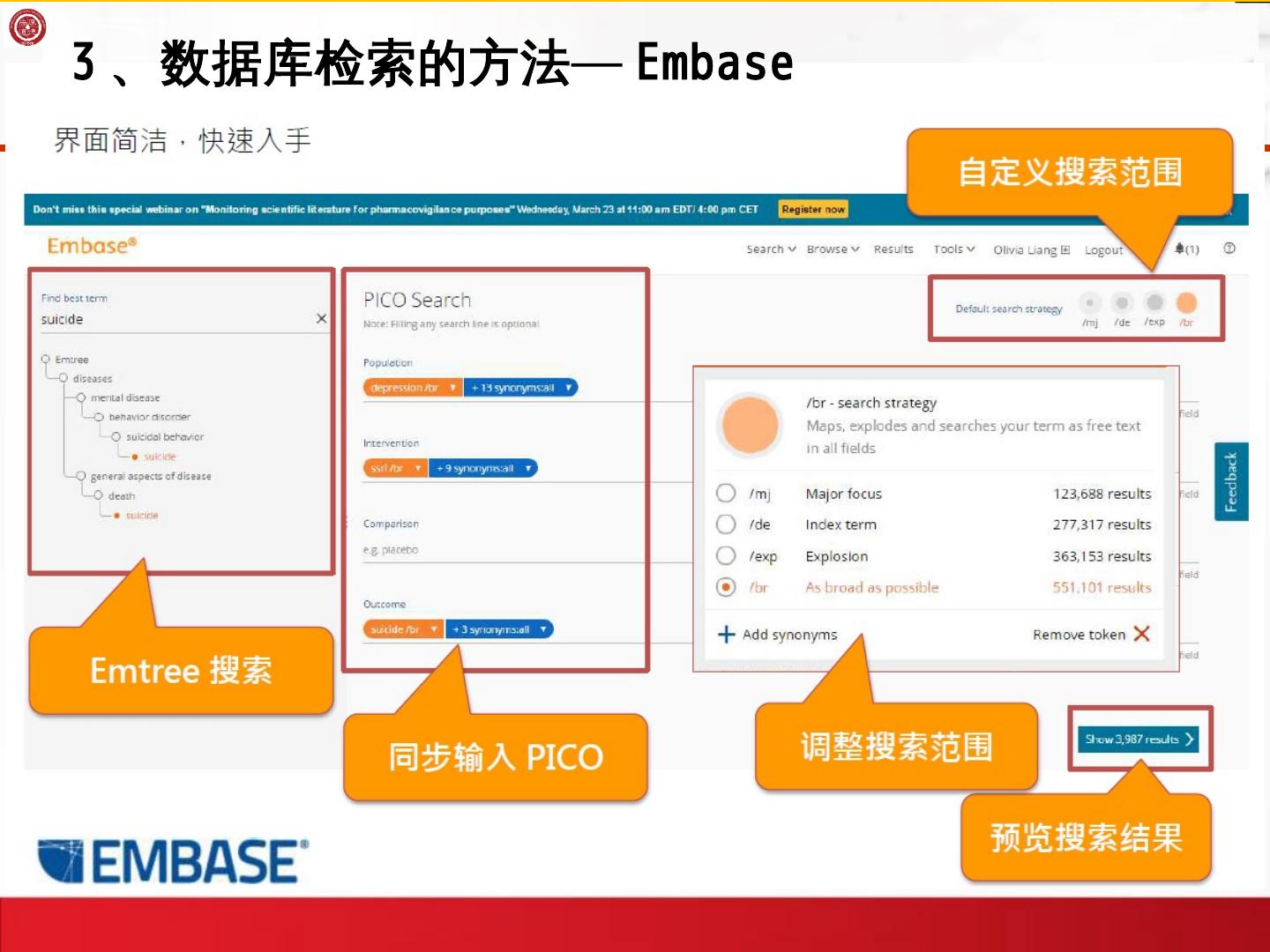1270x952 pixels.
Task: Open the Olivia Liang account menu
Action: (1031, 249)
